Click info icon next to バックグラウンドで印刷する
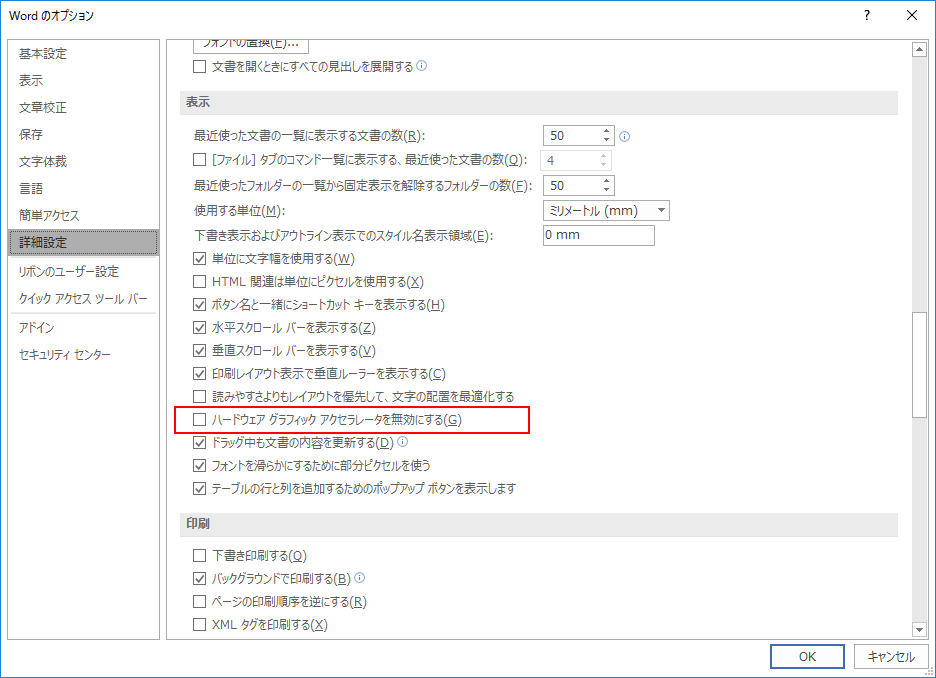This screenshot has width=936, height=678. point(359,578)
